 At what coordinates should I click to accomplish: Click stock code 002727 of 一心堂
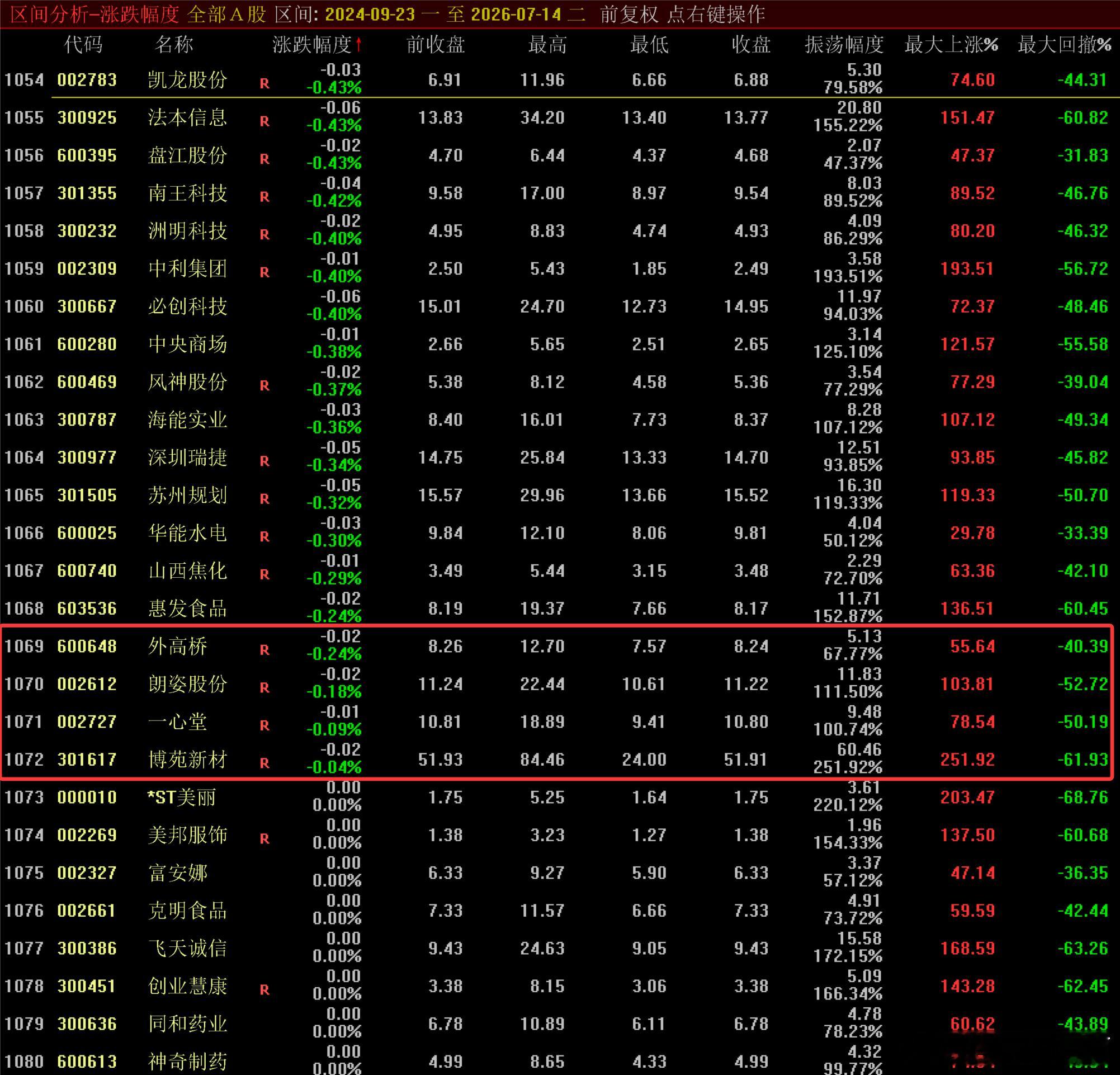[x=87, y=722]
